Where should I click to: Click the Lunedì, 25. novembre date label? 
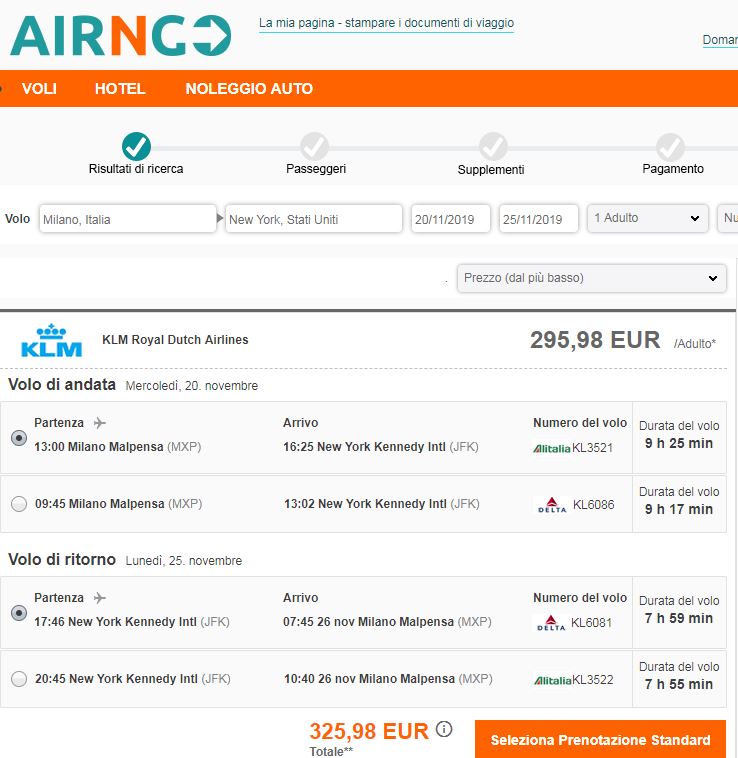[x=184, y=561]
